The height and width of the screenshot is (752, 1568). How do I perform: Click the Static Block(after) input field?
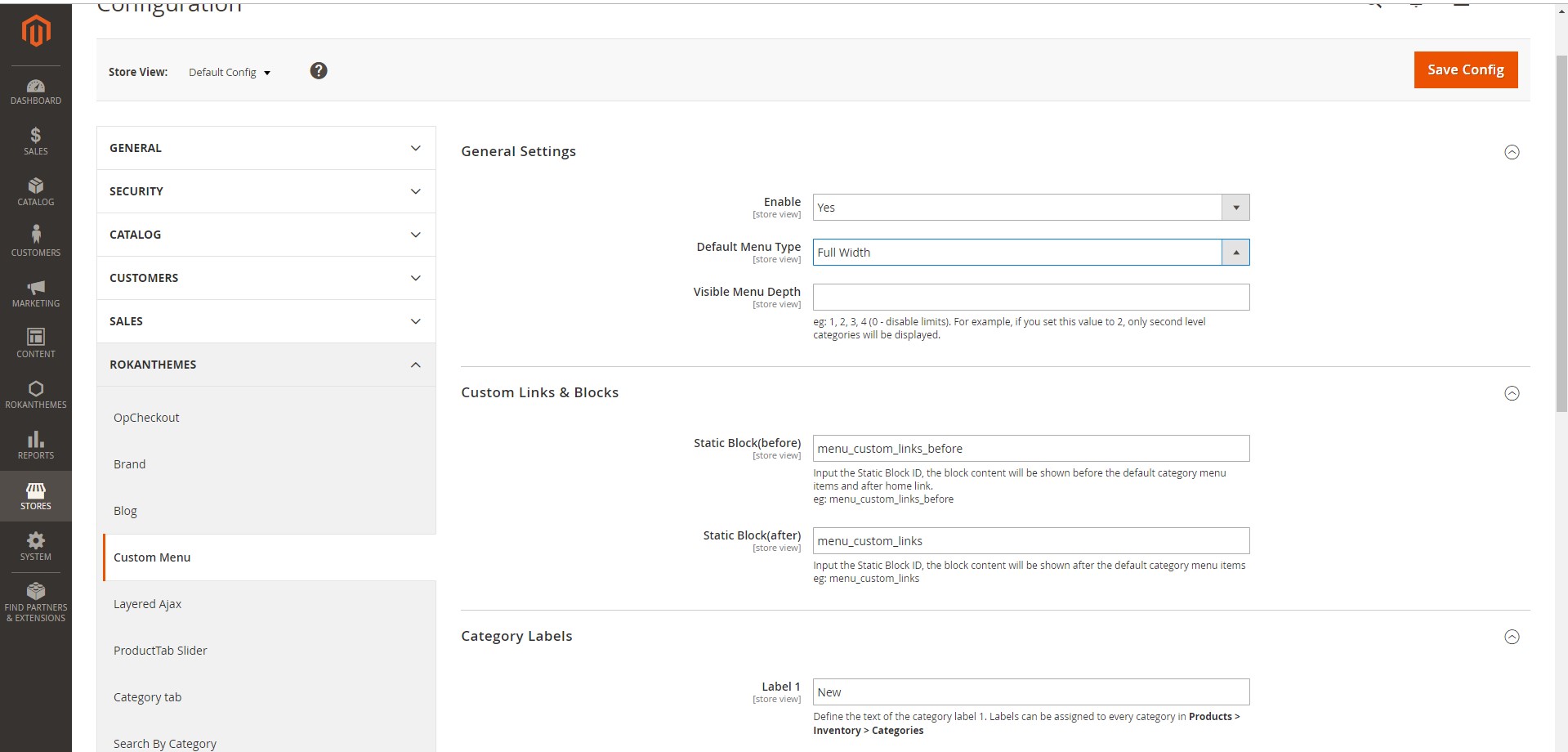point(1031,541)
